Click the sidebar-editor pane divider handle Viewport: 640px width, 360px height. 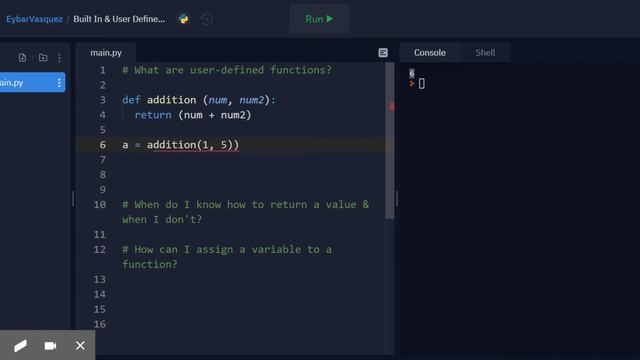tap(73, 199)
